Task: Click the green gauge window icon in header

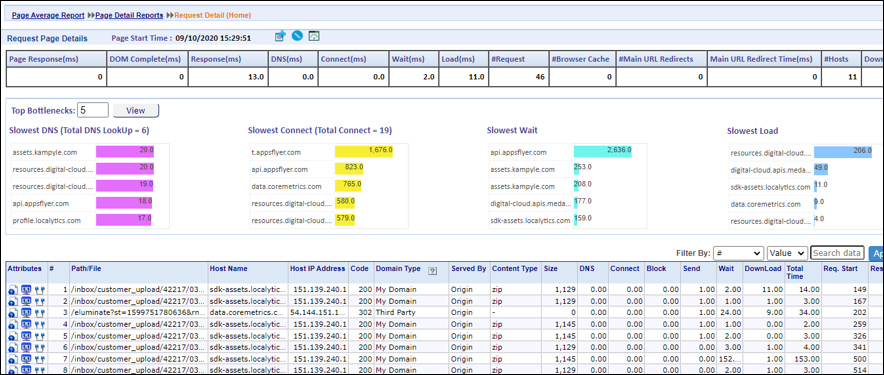Action: pos(314,36)
